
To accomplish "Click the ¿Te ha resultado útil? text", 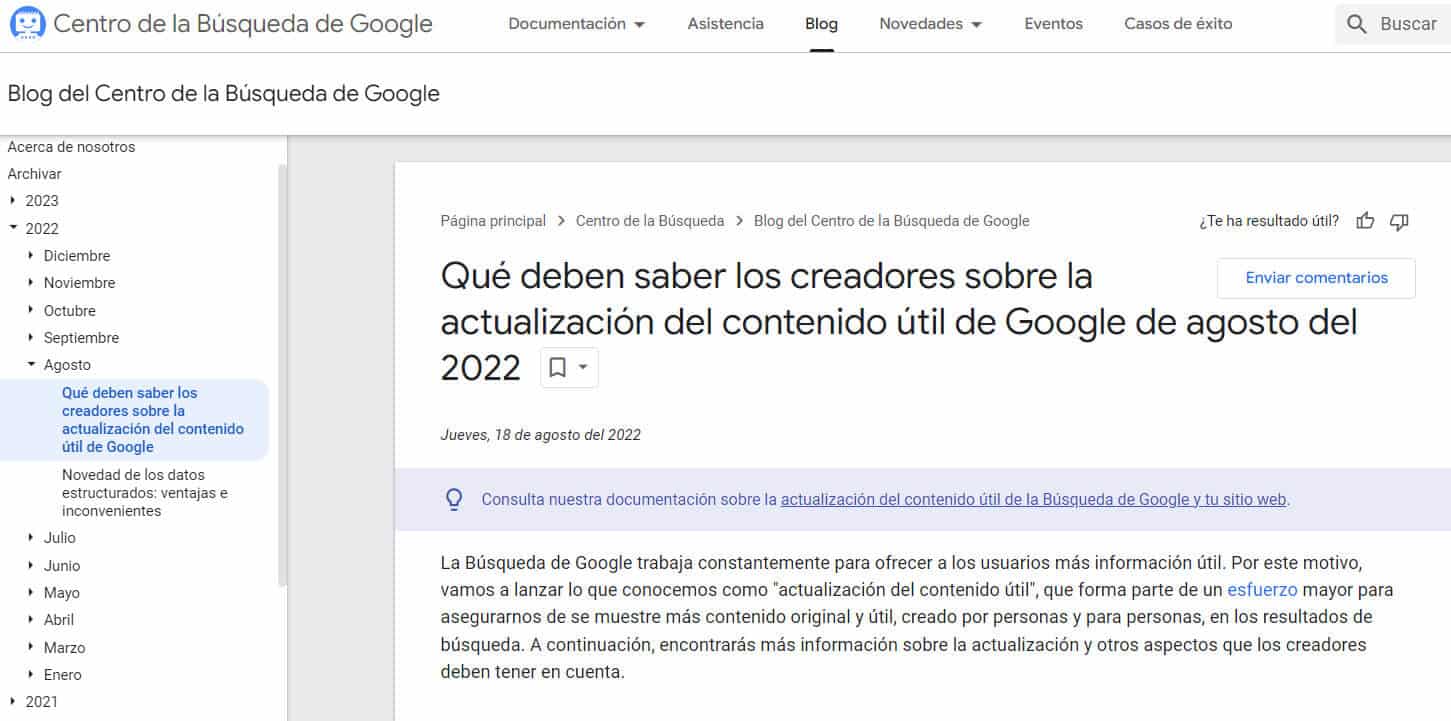I will 1269,221.
